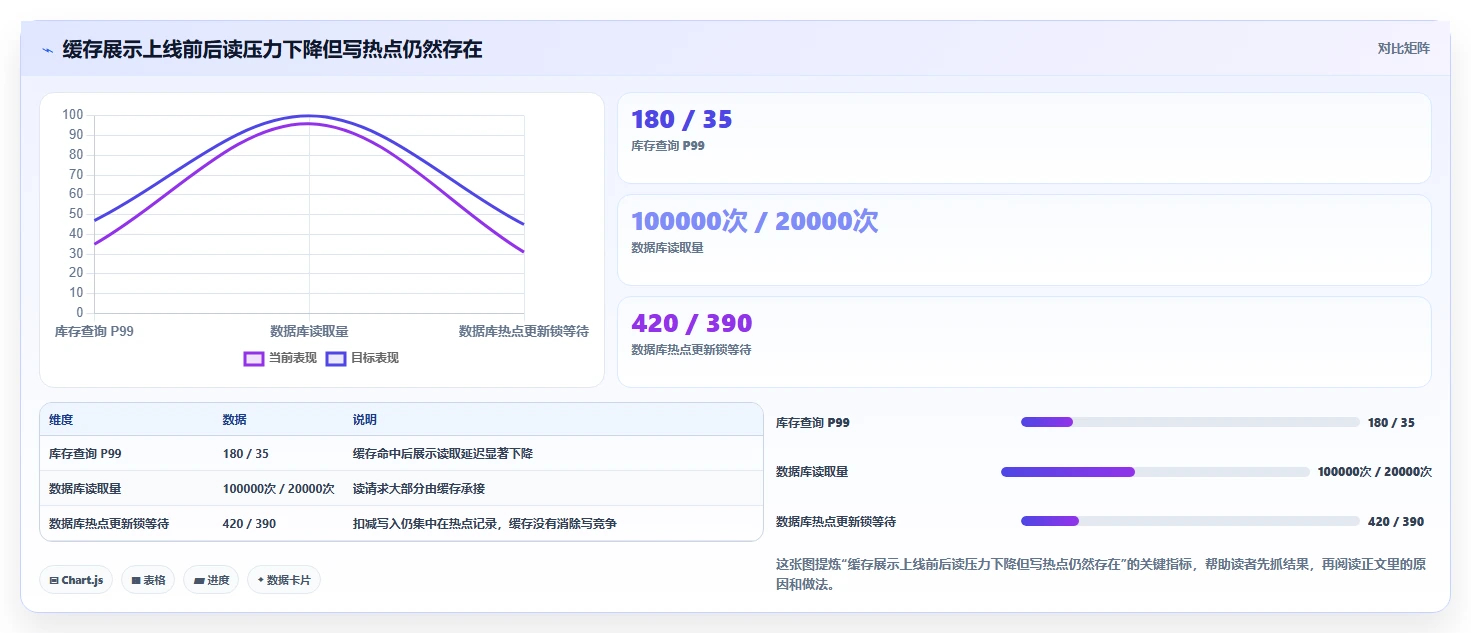
Task: Click the 数据 table column header
Action: [x=278, y=420]
